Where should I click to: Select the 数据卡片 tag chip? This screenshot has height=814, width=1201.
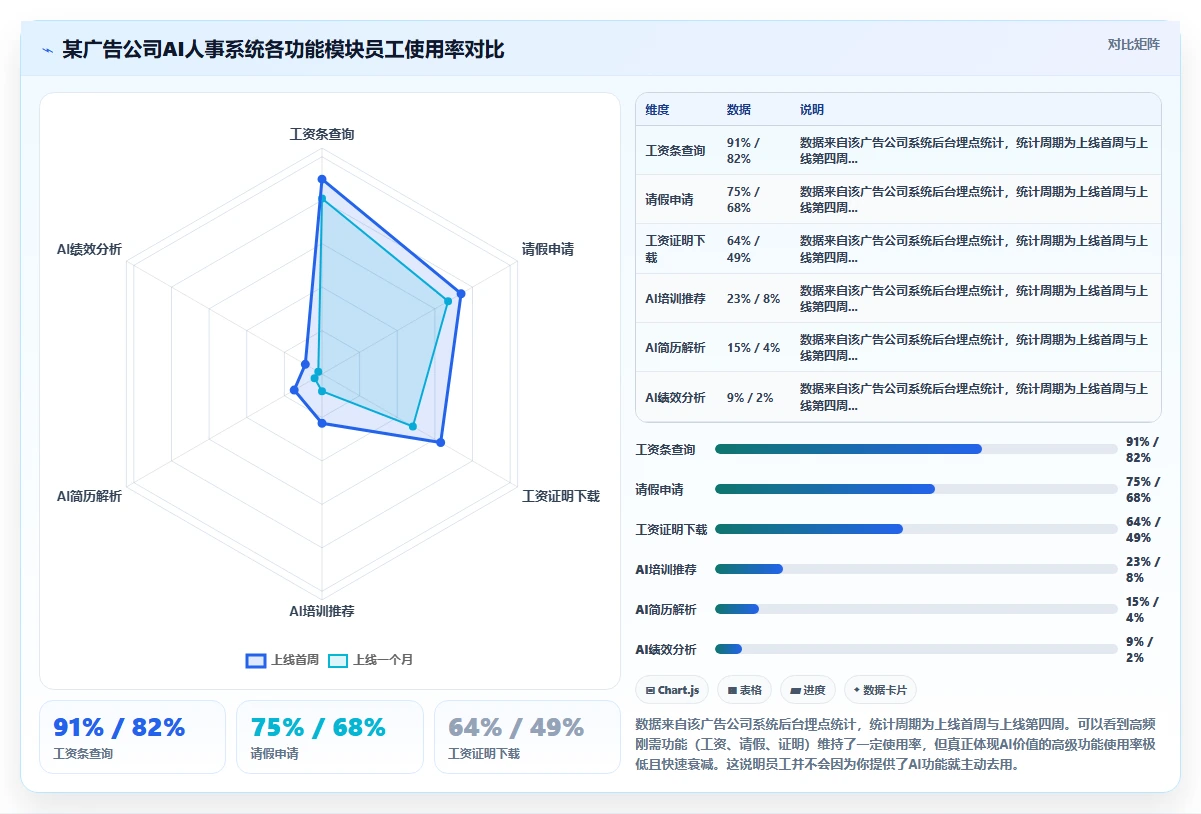[880, 690]
